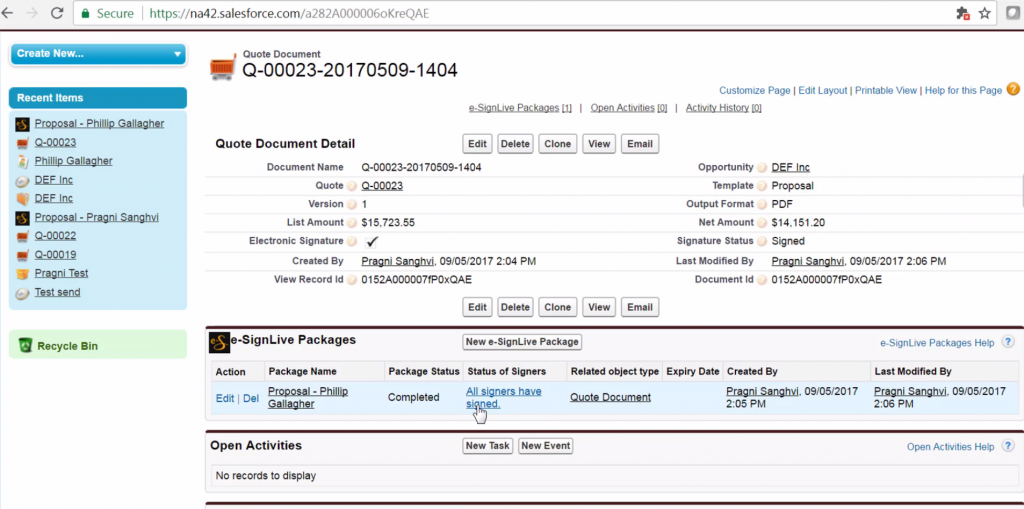
Task: Reload the page with refresh icon
Action: coord(57,13)
